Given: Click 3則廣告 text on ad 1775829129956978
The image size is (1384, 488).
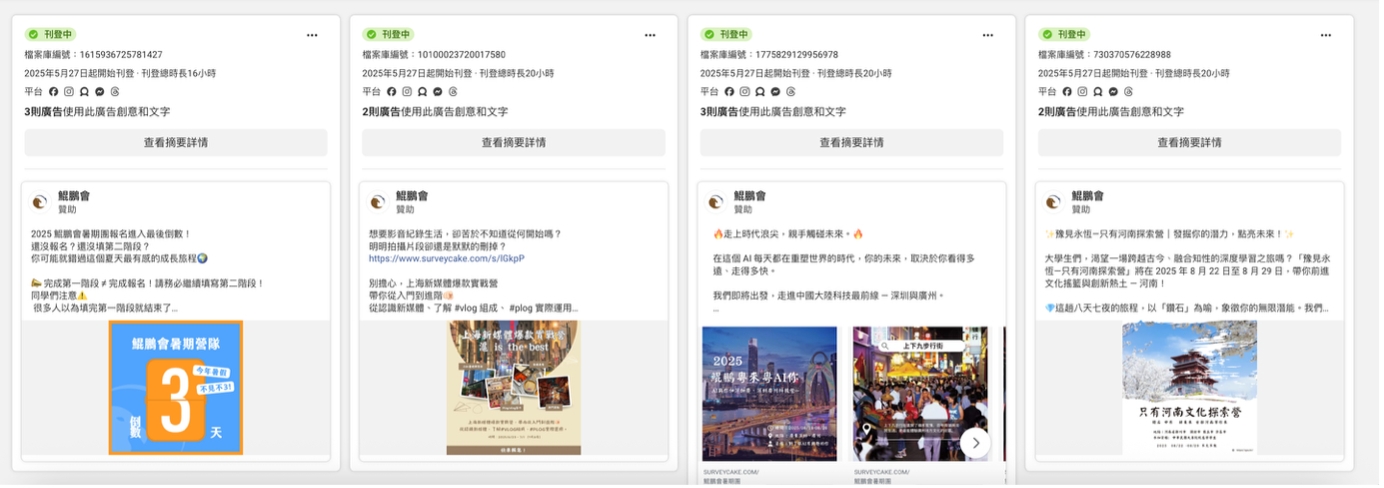Looking at the screenshot, I should [719, 112].
